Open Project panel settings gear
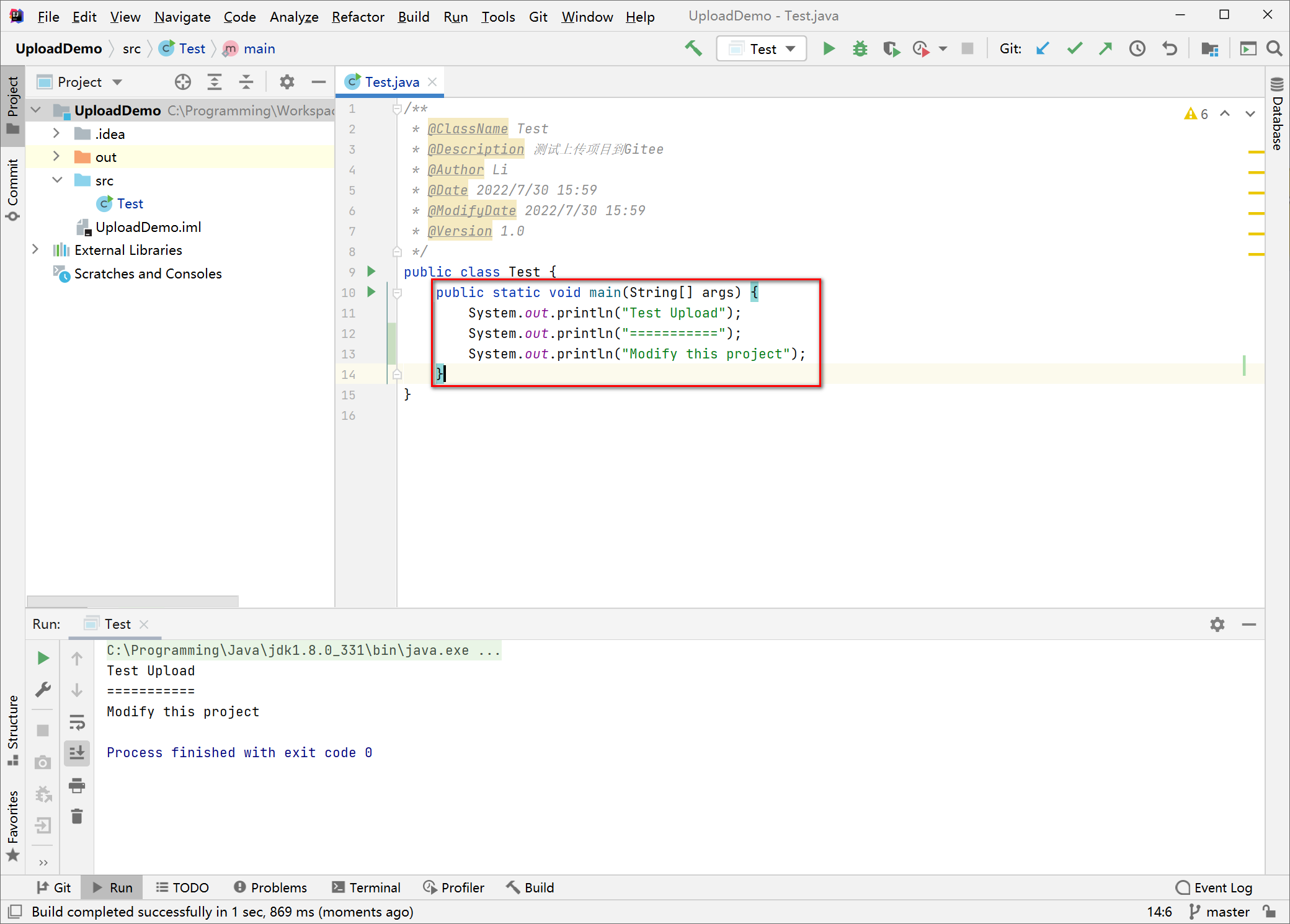1290x924 pixels. tap(287, 82)
